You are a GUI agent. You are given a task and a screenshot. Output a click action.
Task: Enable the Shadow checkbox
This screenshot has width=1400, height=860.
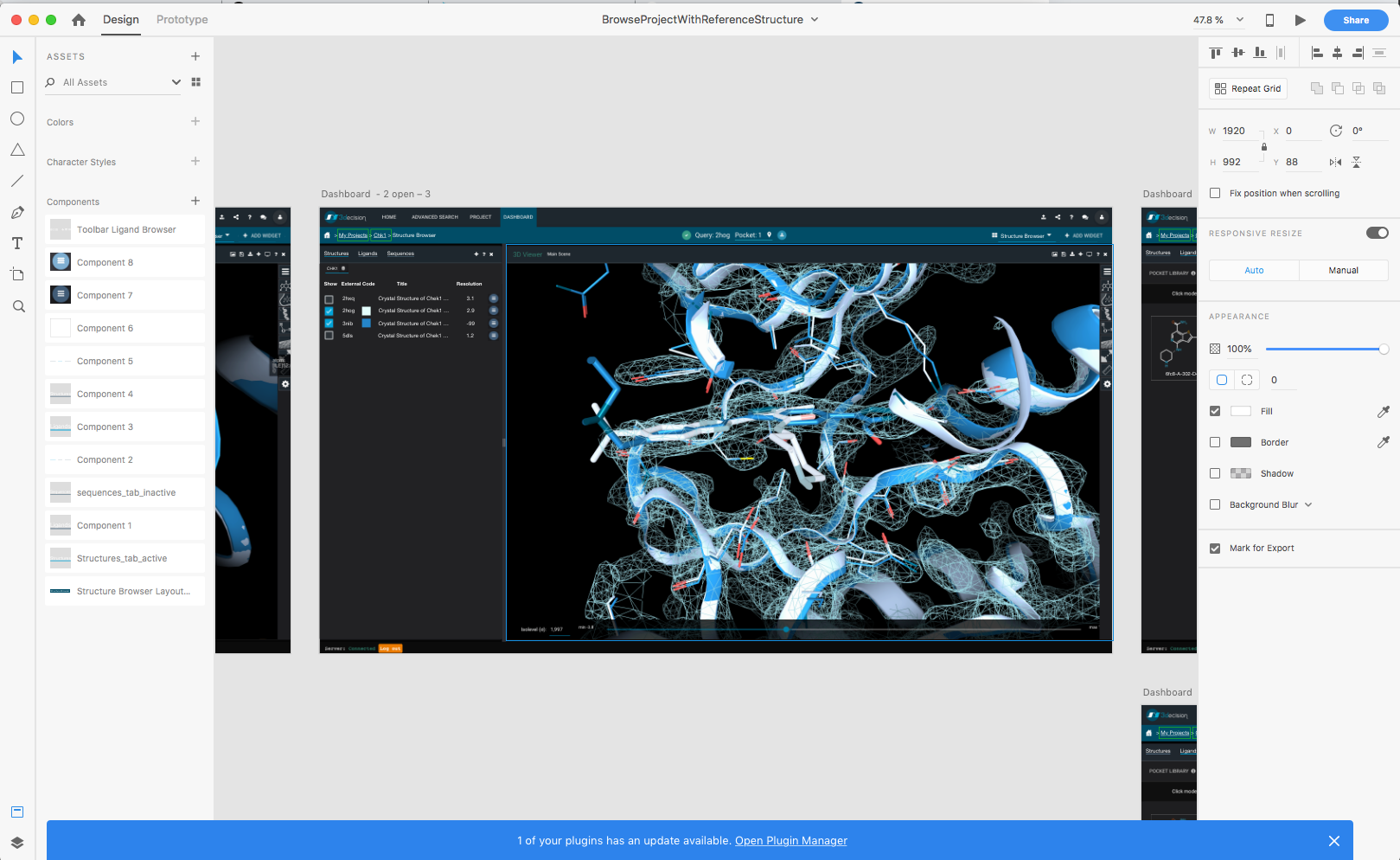click(x=1215, y=473)
